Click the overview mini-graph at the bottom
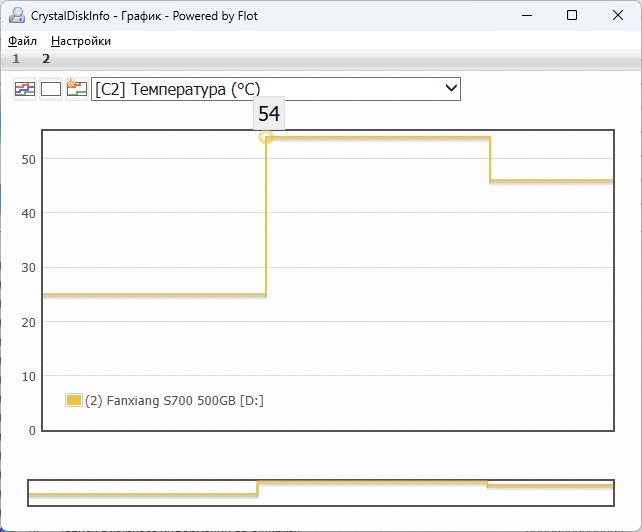642x532 pixels. point(320,490)
